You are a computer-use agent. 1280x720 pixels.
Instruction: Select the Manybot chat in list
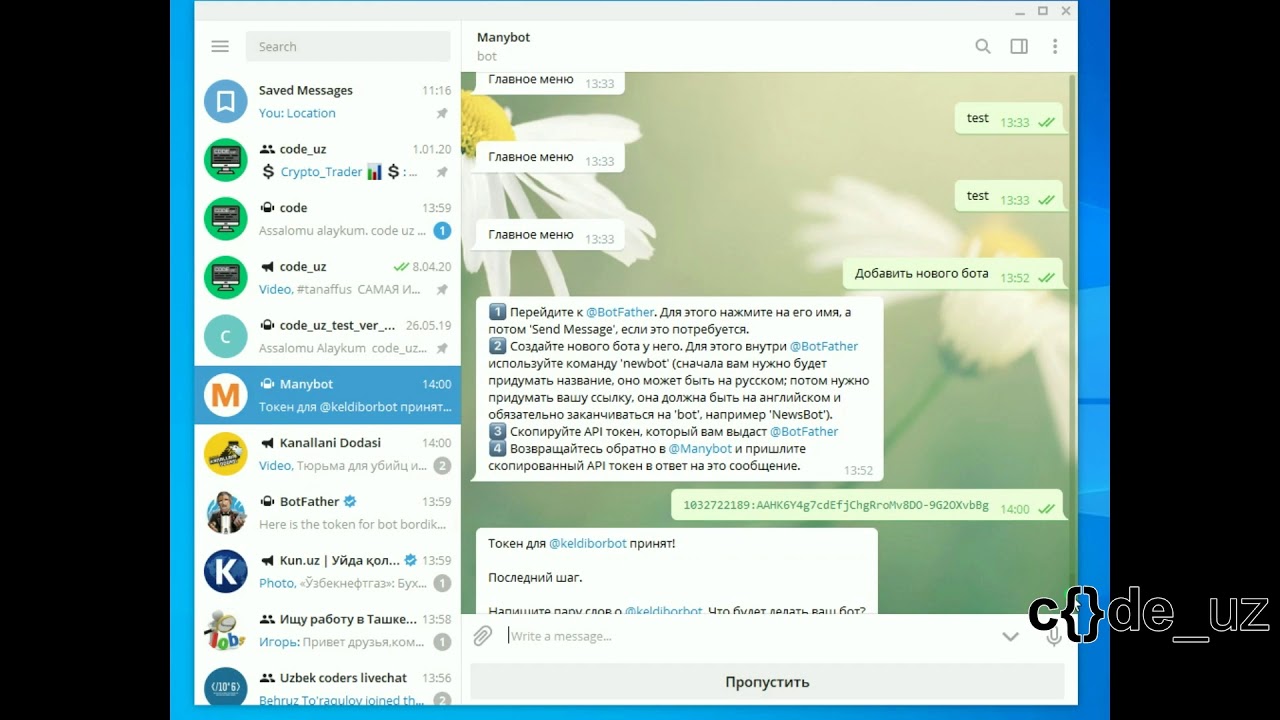[x=327, y=395]
